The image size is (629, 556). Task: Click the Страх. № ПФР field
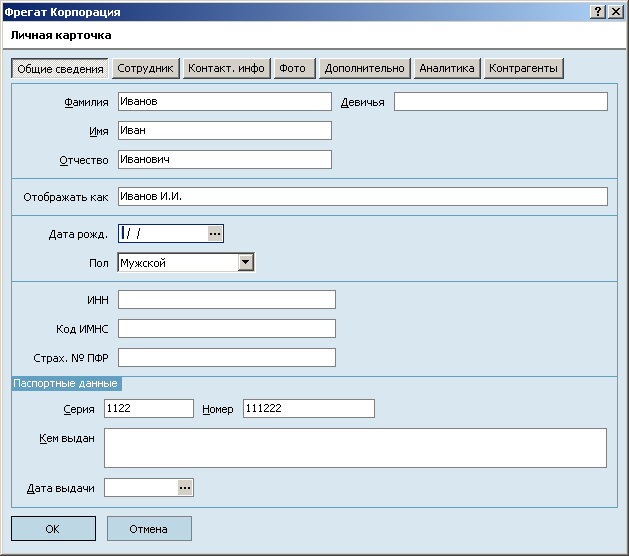click(x=227, y=357)
